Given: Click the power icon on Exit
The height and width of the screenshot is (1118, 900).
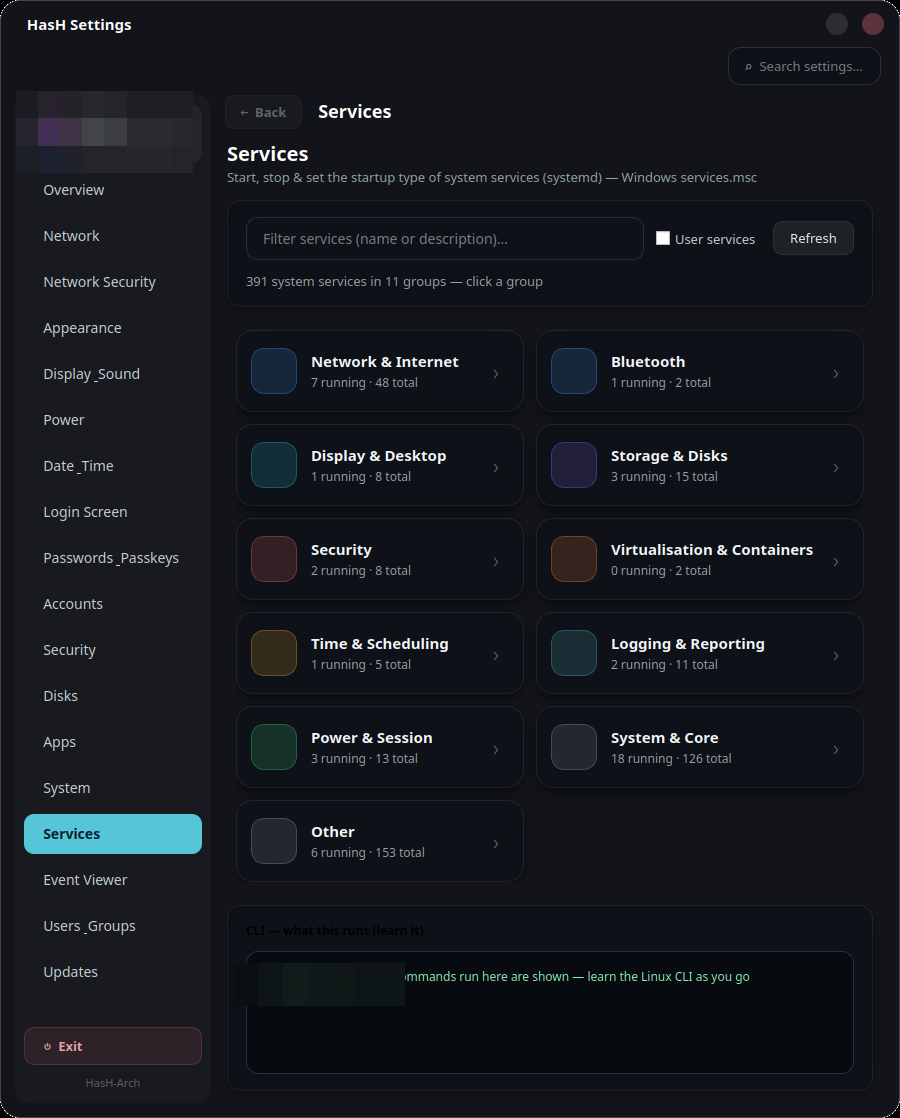Looking at the screenshot, I should point(48,1047).
